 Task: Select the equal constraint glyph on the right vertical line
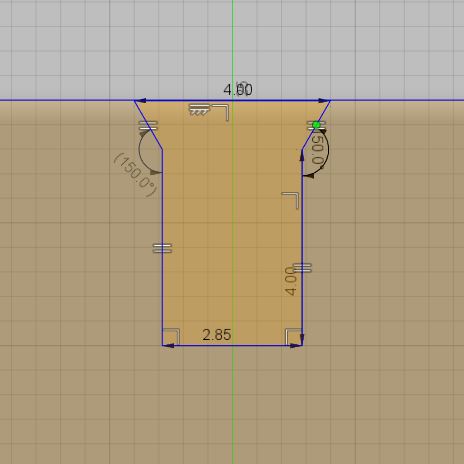302,268
